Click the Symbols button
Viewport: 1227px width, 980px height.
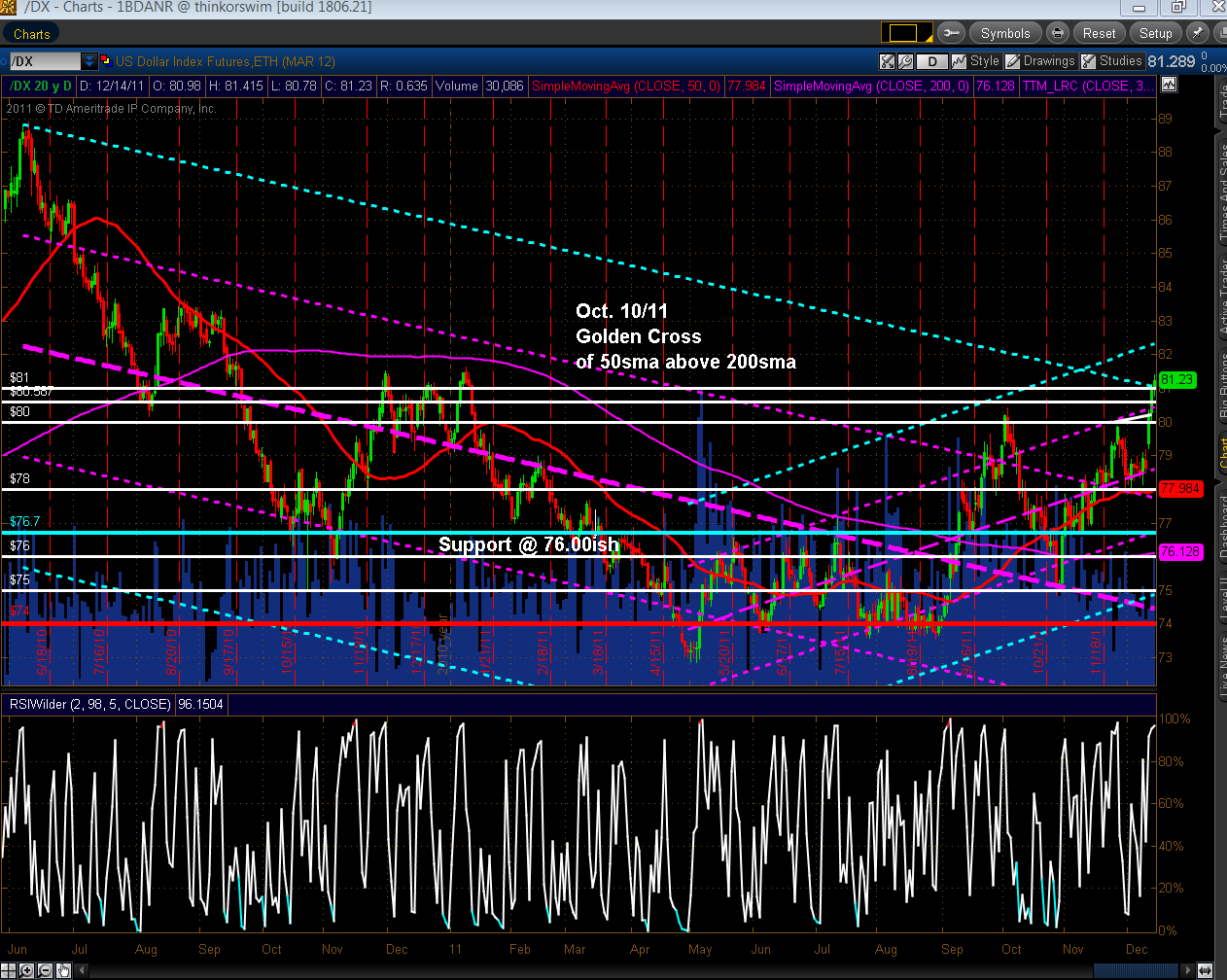(1004, 33)
